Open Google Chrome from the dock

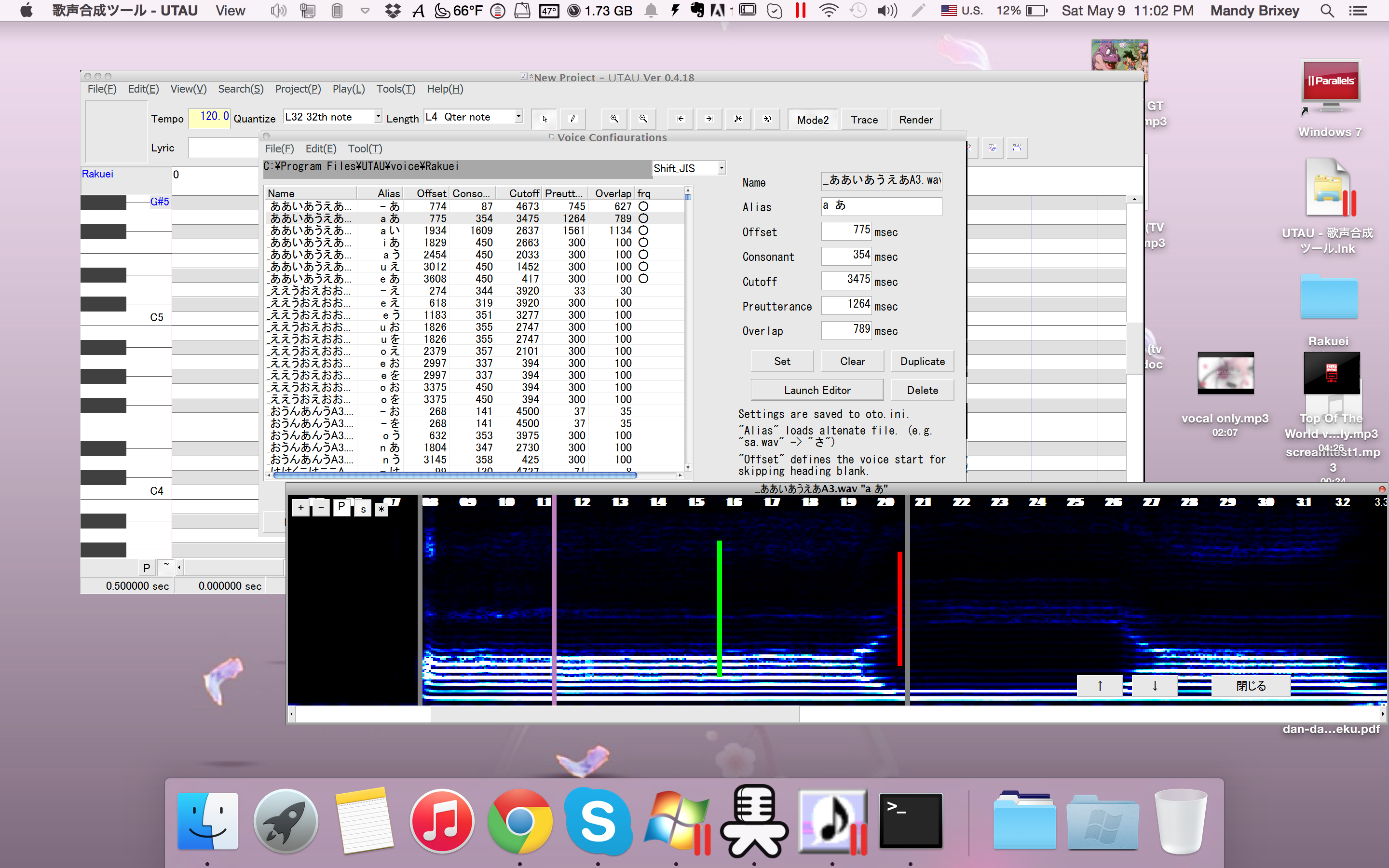[x=520, y=820]
